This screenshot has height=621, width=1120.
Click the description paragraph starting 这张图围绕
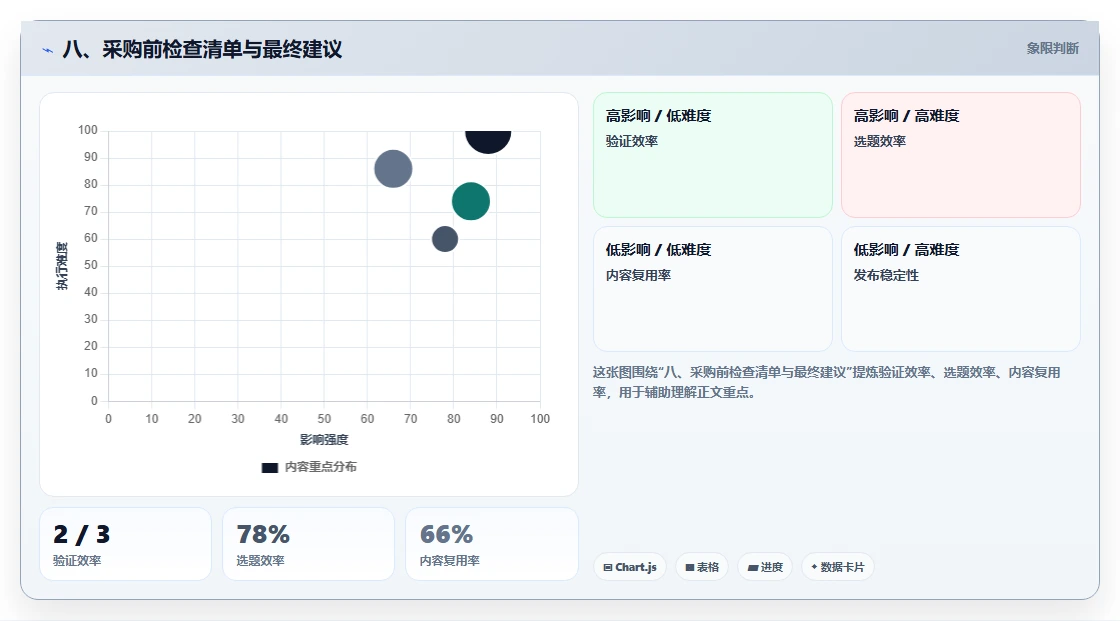click(826, 382)
